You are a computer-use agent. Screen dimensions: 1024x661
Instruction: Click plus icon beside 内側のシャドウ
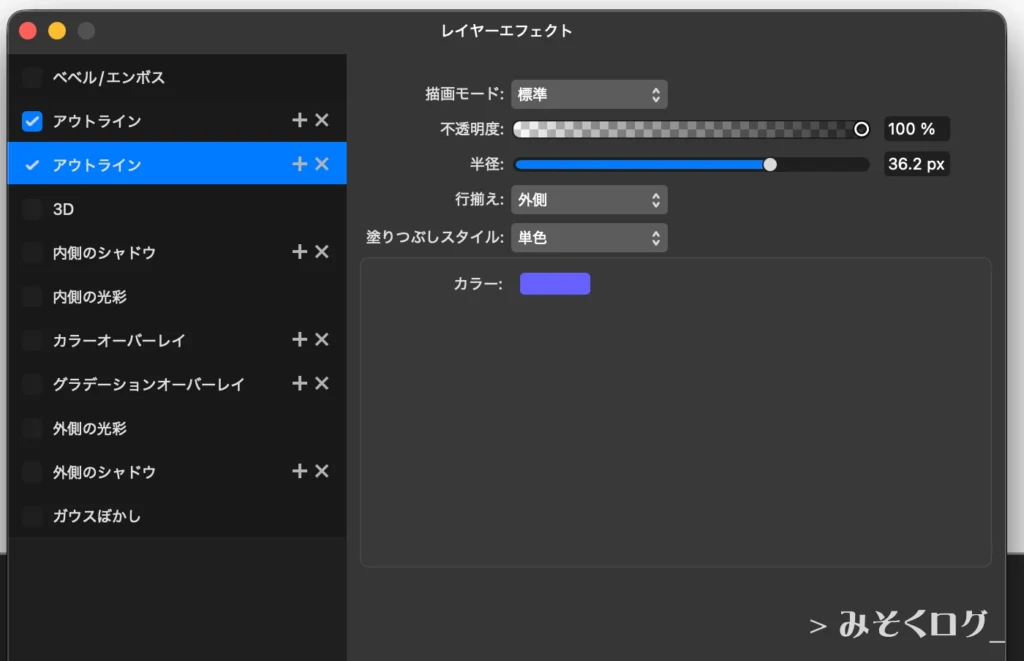(298, 252)
